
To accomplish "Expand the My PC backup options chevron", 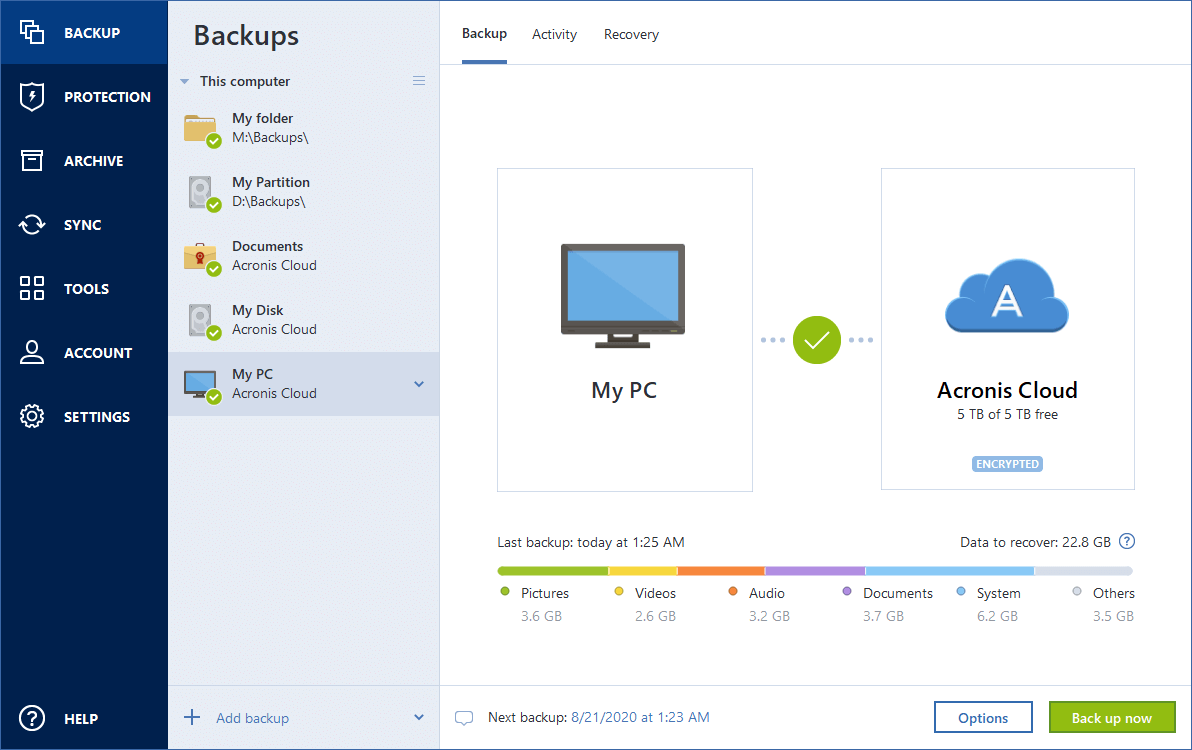I will point(419,383).
